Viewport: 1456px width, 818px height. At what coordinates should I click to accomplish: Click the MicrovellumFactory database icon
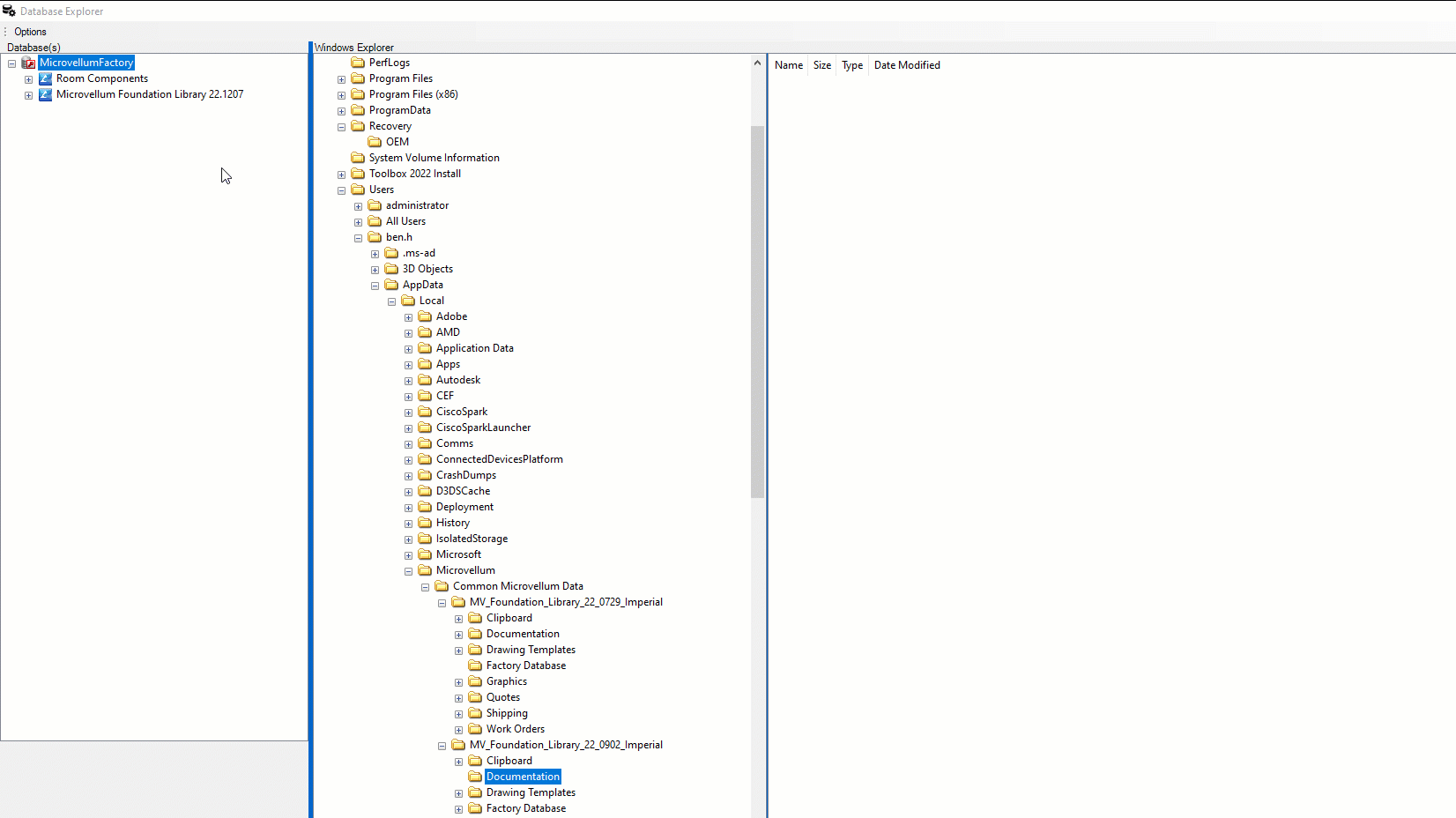28,63
